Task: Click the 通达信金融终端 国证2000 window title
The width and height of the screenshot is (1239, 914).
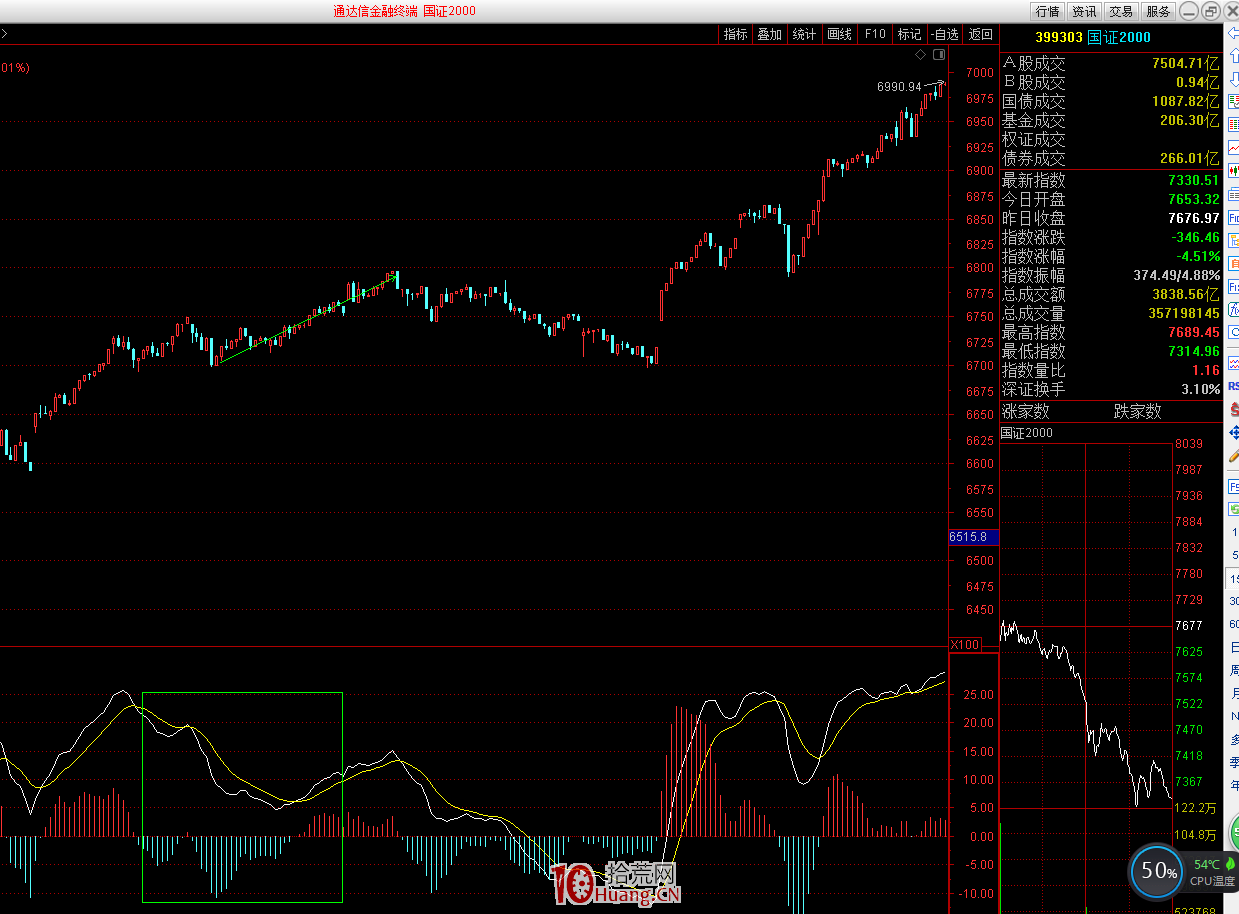Action: (x=405, y=11)
